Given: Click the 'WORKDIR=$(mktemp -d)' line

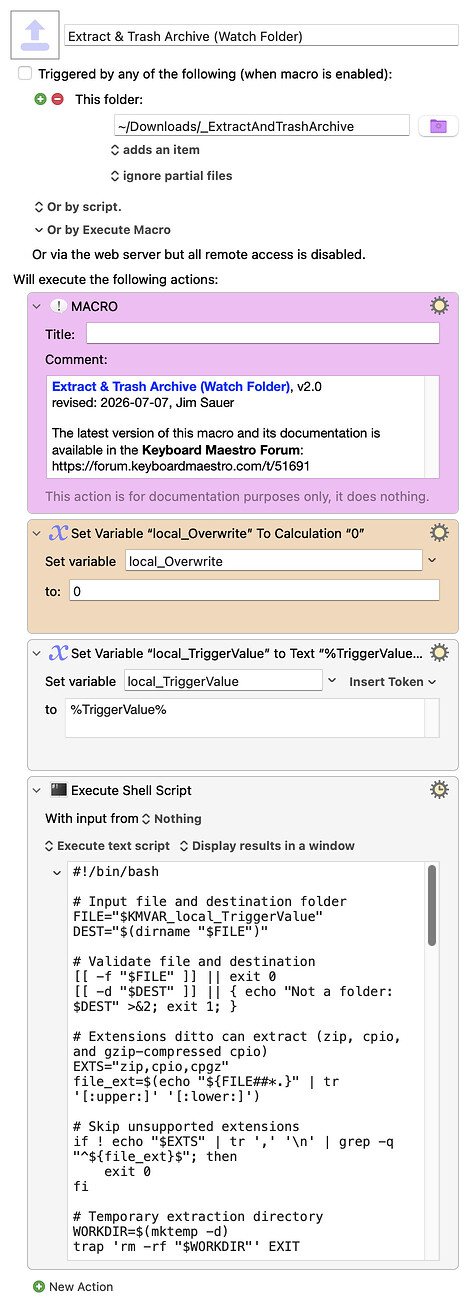Looking at the screenshot, I should pyautogui.click(x=148, y=1232).
